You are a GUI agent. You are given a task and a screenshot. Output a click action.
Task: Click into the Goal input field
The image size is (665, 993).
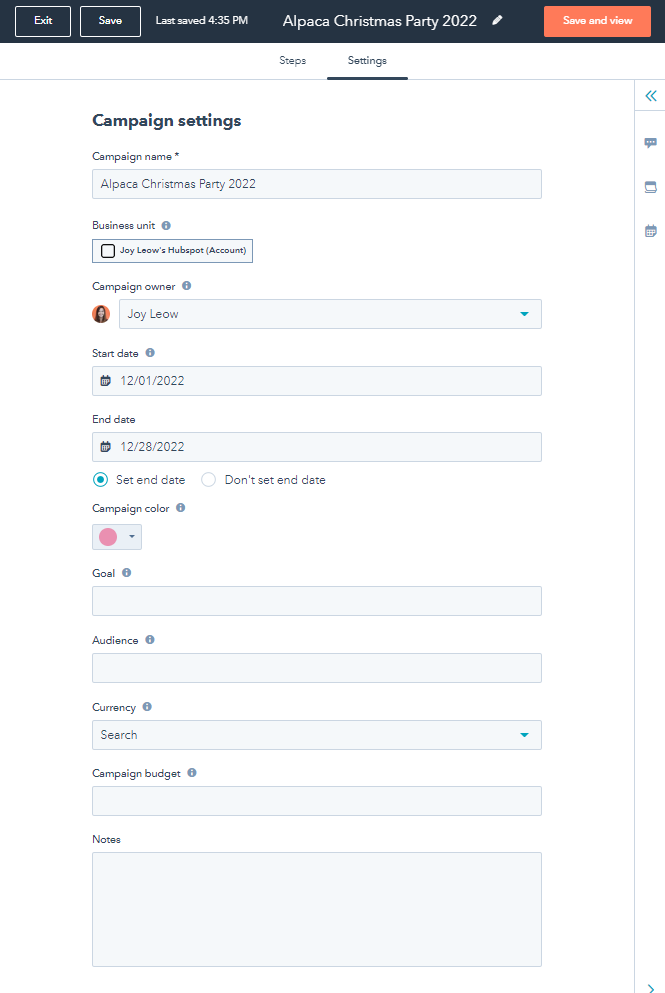317,601
